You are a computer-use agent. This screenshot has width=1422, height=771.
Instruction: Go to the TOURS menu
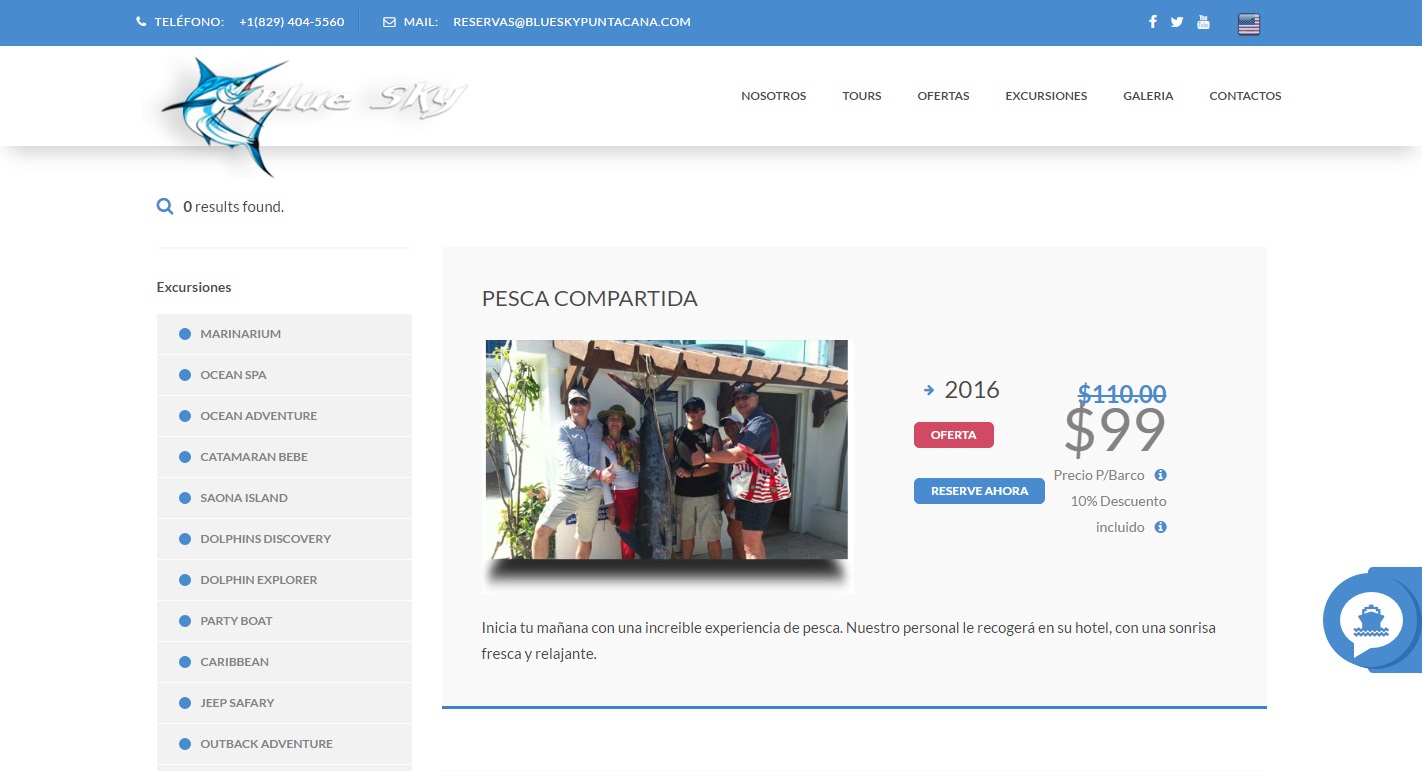(x=862, y=96)
